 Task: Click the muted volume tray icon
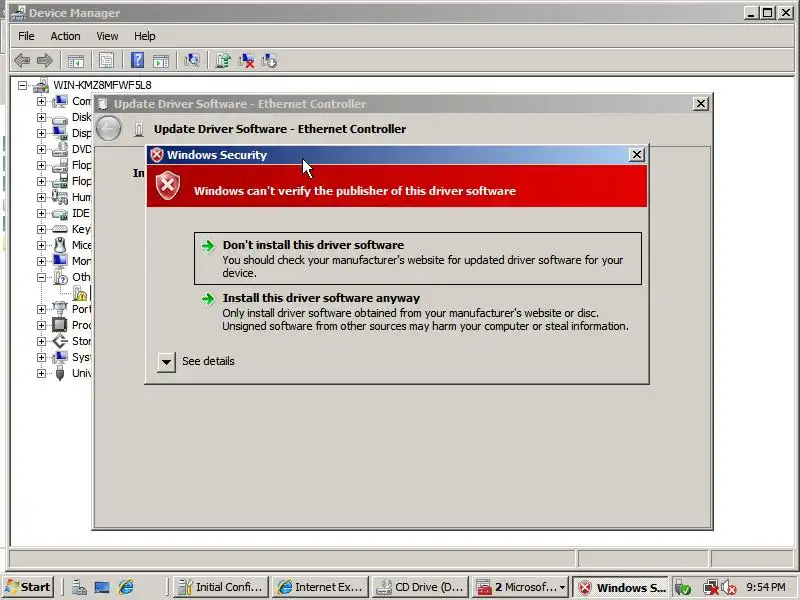point(729,588)
